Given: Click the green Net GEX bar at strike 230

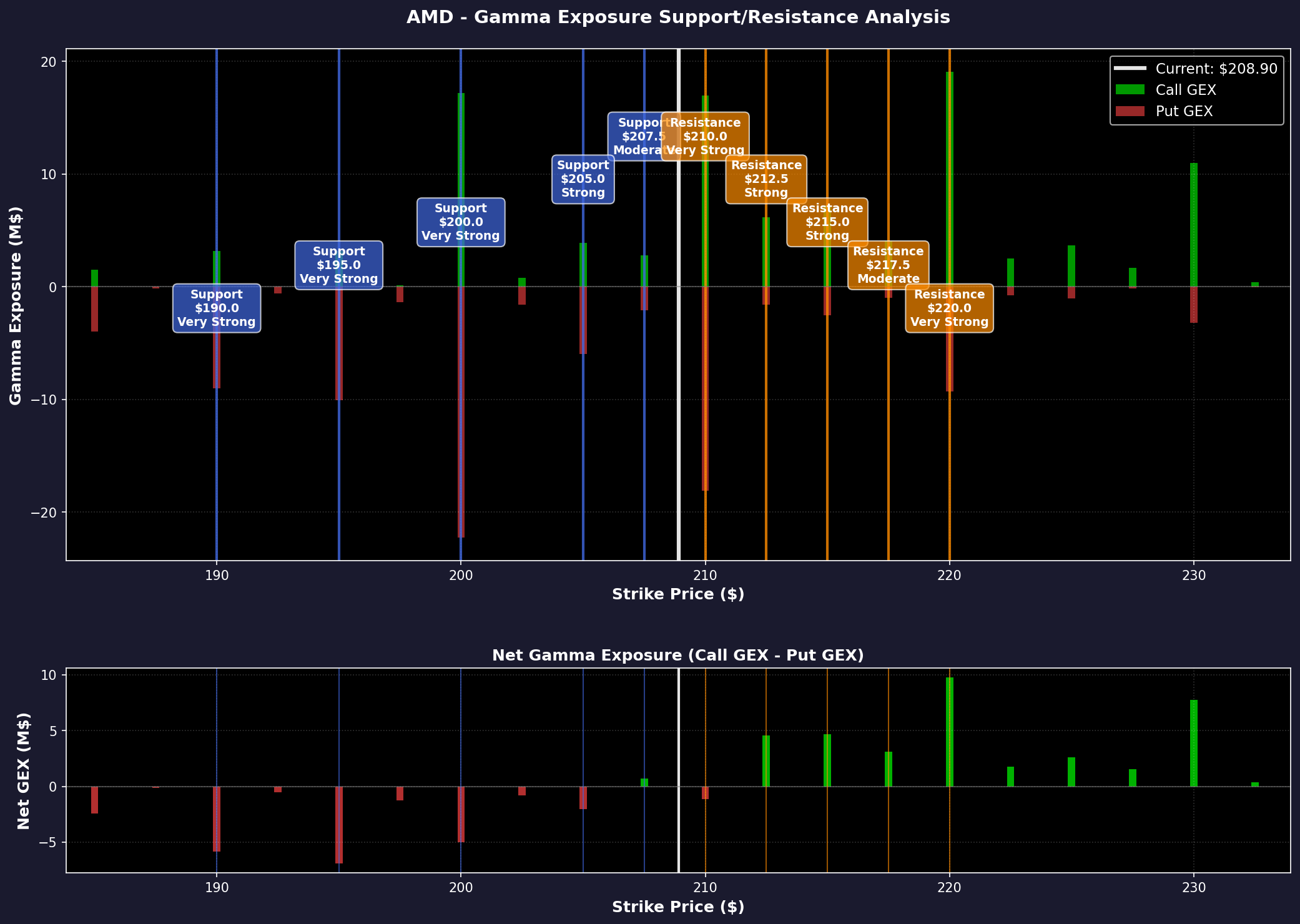Looking at the screenshot, I should click(1194, 743).
